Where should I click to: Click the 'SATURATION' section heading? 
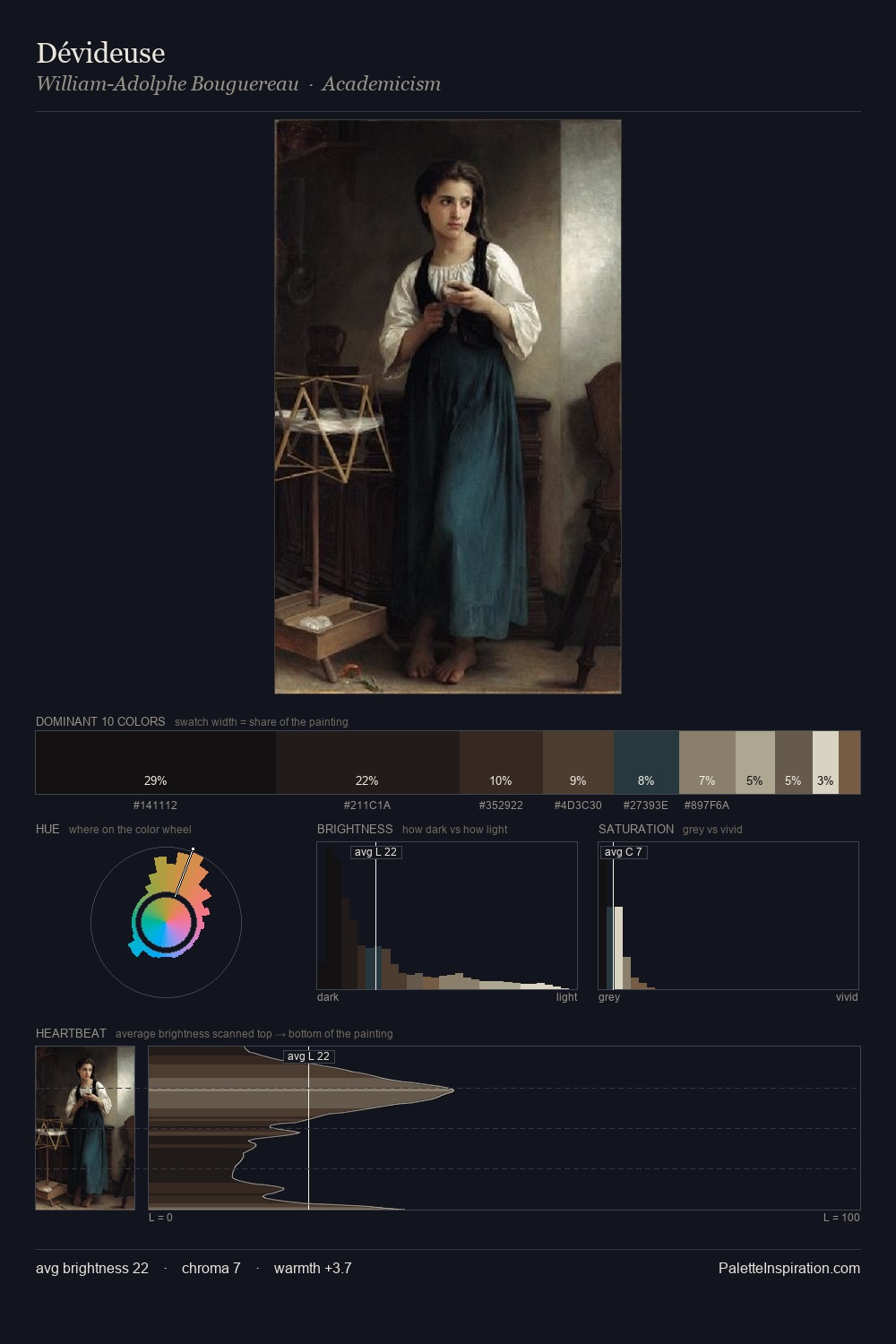pyautogui.click(x=636, y=829)
